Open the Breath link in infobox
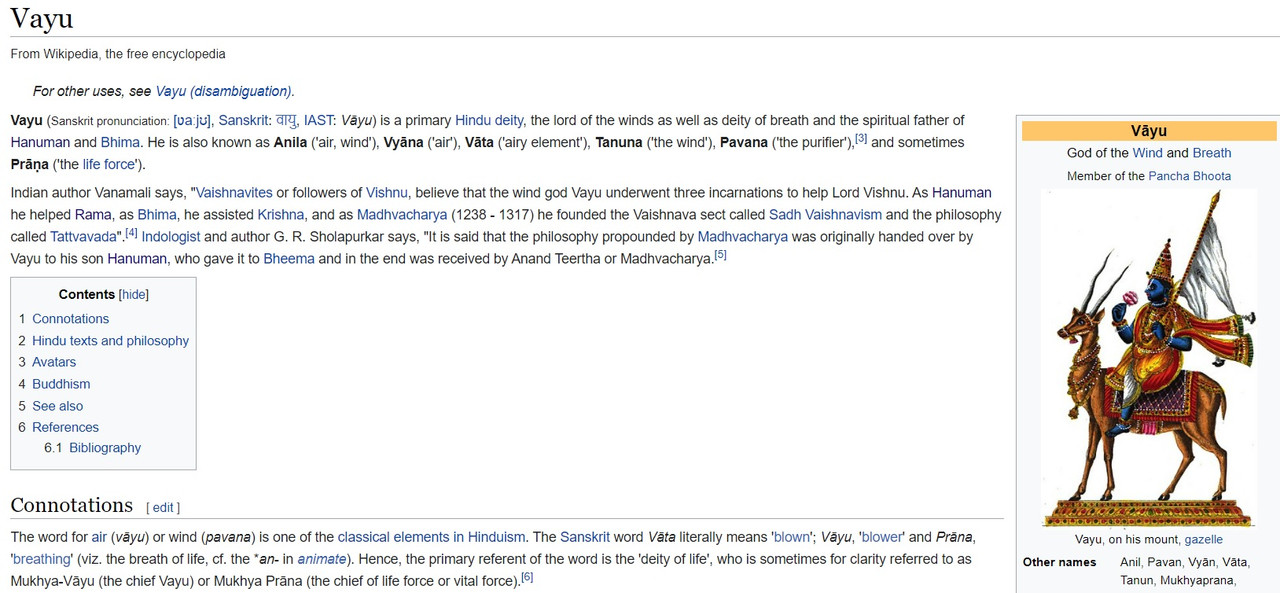 (1212, 153)
